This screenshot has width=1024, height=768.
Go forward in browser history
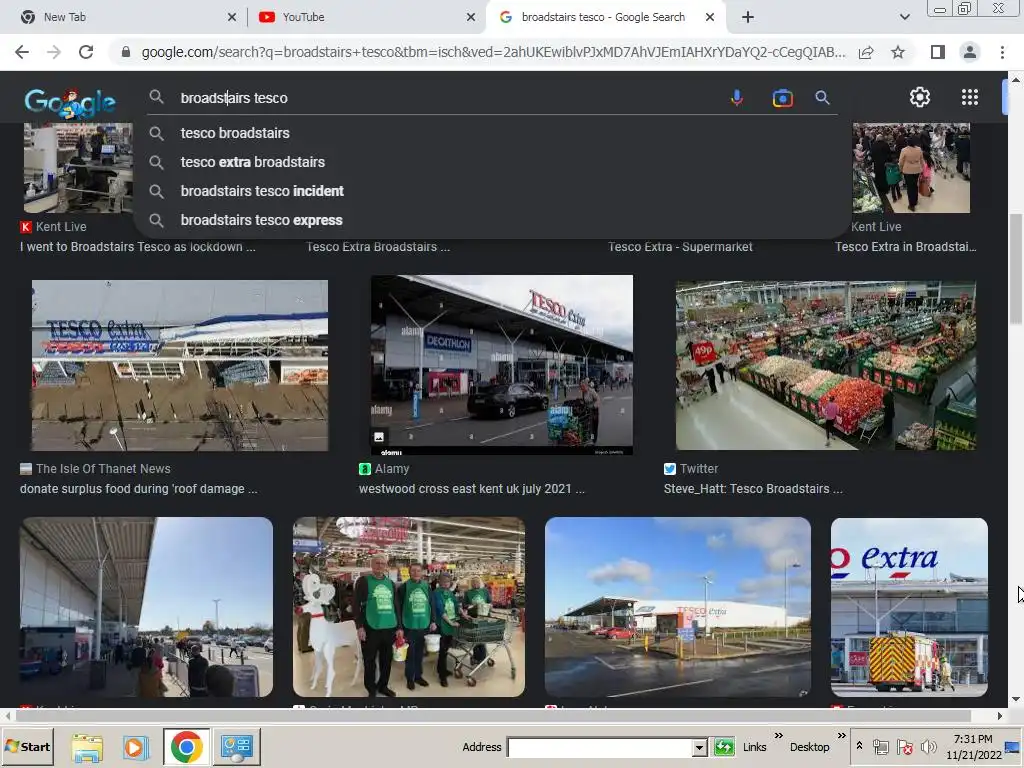pyautogui.click(x=54, y=52)
